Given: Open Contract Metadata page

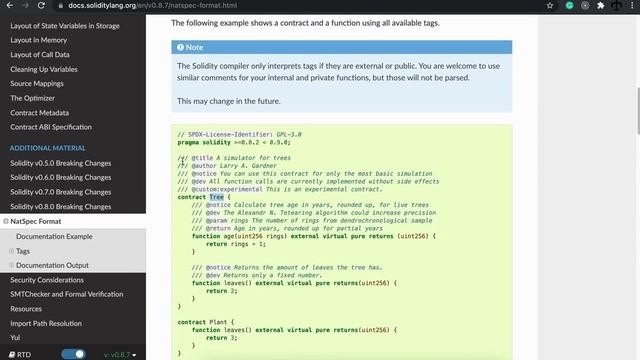Looking at the screenshot, I should point(40,112).
